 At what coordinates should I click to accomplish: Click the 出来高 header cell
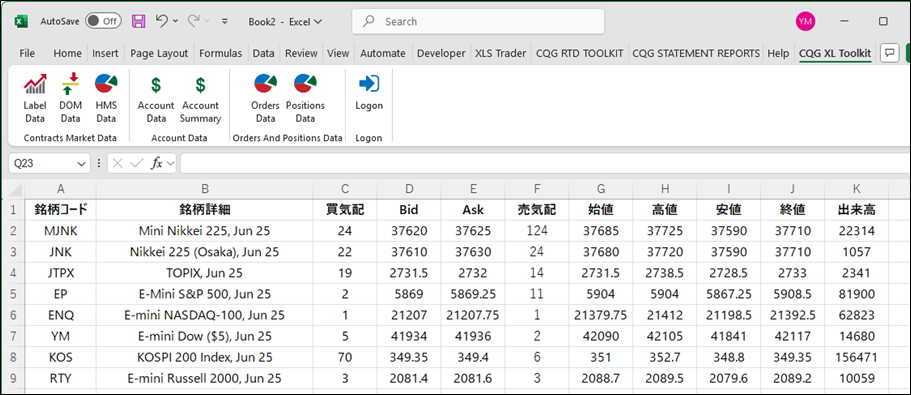(856, 210)
